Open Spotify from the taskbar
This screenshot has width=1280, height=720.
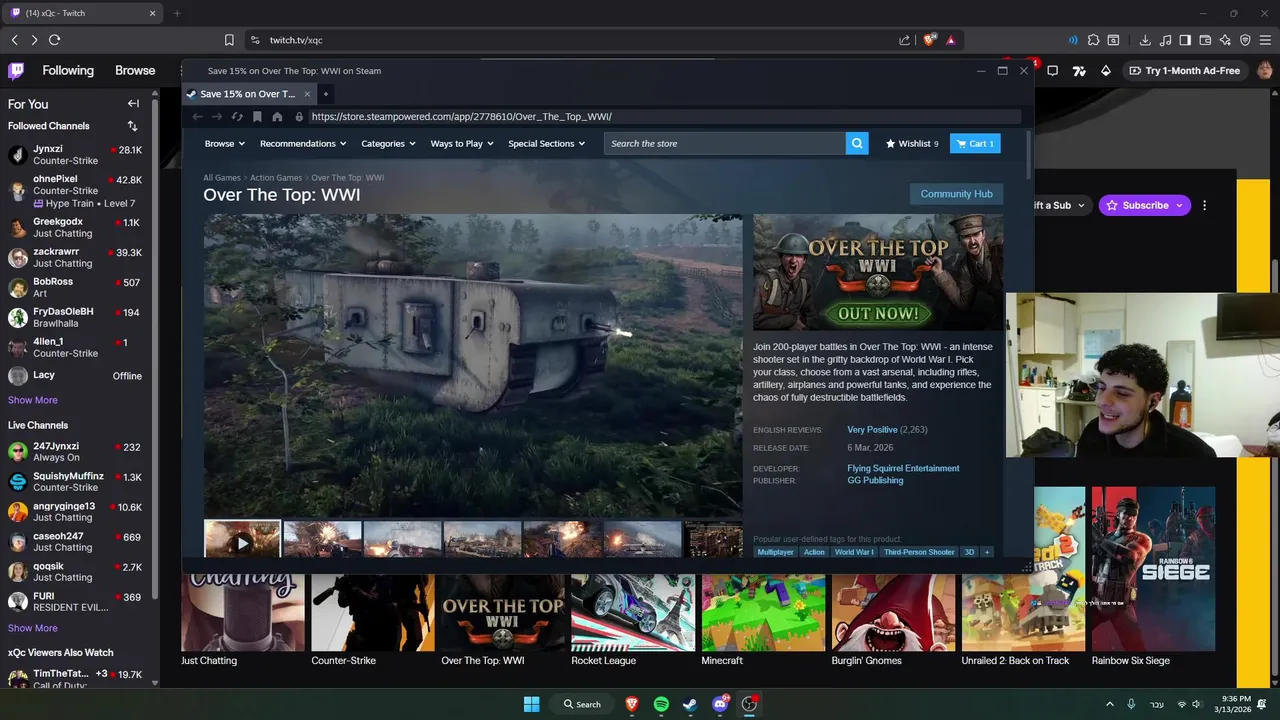pyautogui.click(x=661, y=704)
